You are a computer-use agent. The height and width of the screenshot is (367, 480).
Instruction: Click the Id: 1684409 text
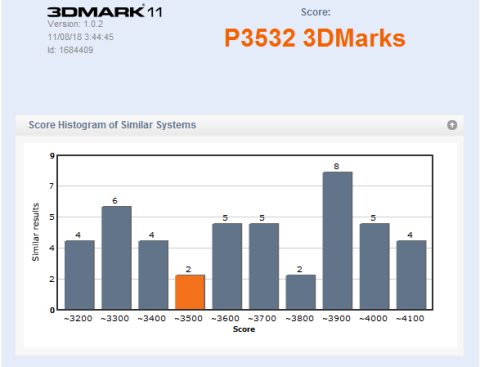70,50
